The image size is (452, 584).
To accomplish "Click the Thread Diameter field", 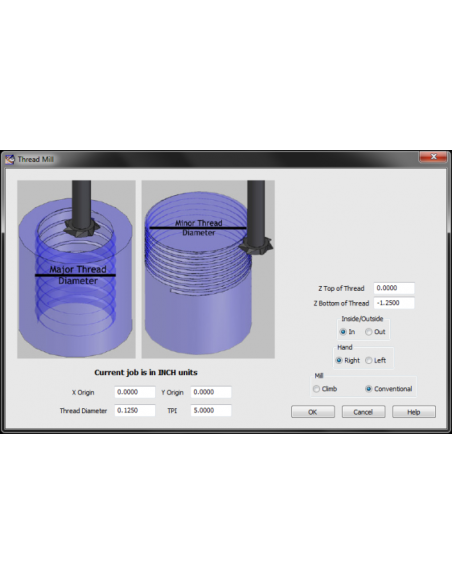I will click(x=135, y=410).
